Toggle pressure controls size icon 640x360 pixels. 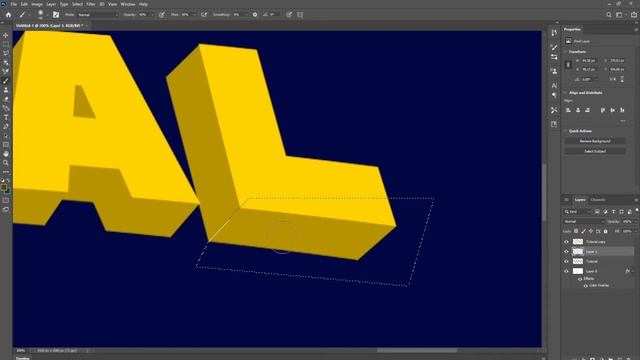tap(289, 15)
